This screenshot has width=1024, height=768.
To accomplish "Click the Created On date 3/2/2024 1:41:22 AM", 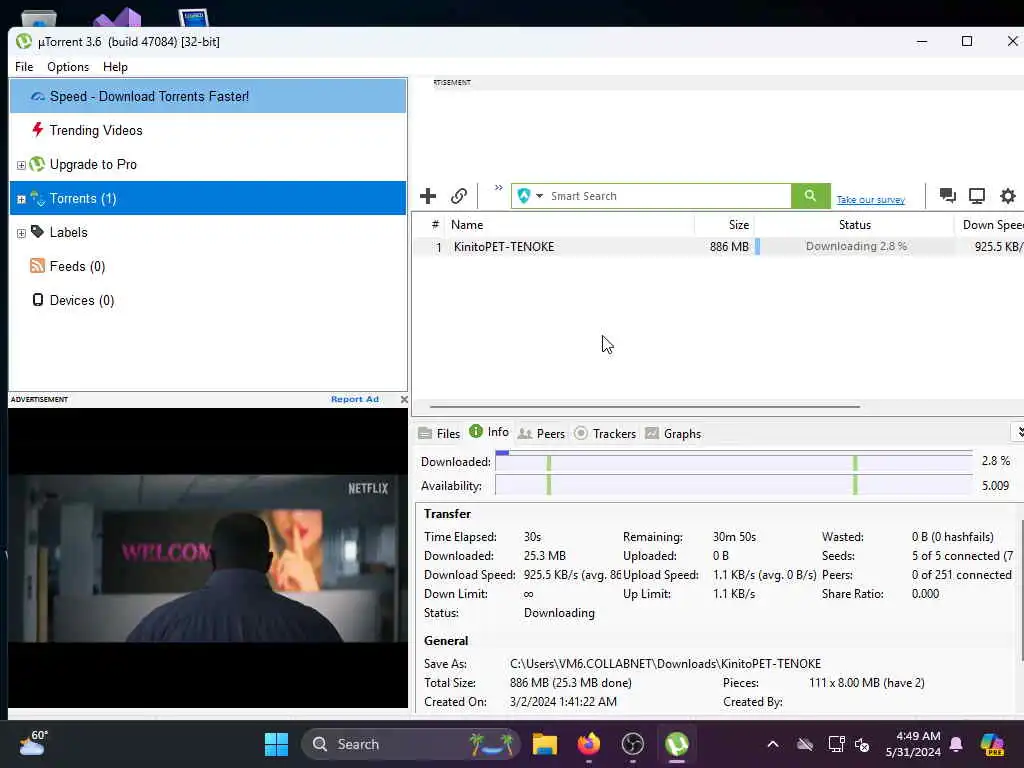I will (563, 701).
